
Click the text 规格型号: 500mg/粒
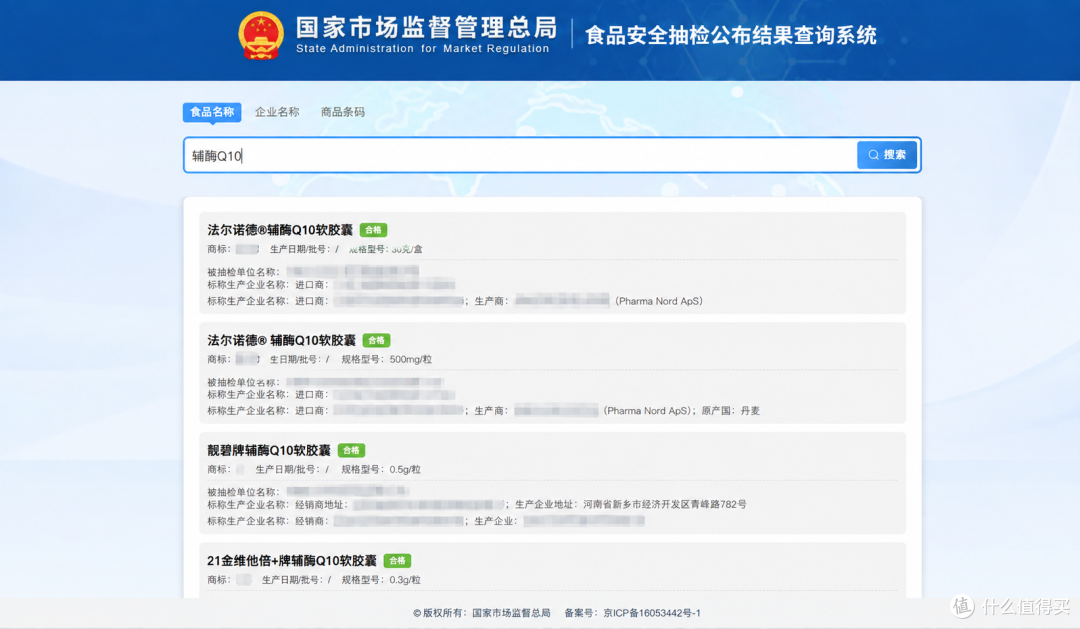386,359
